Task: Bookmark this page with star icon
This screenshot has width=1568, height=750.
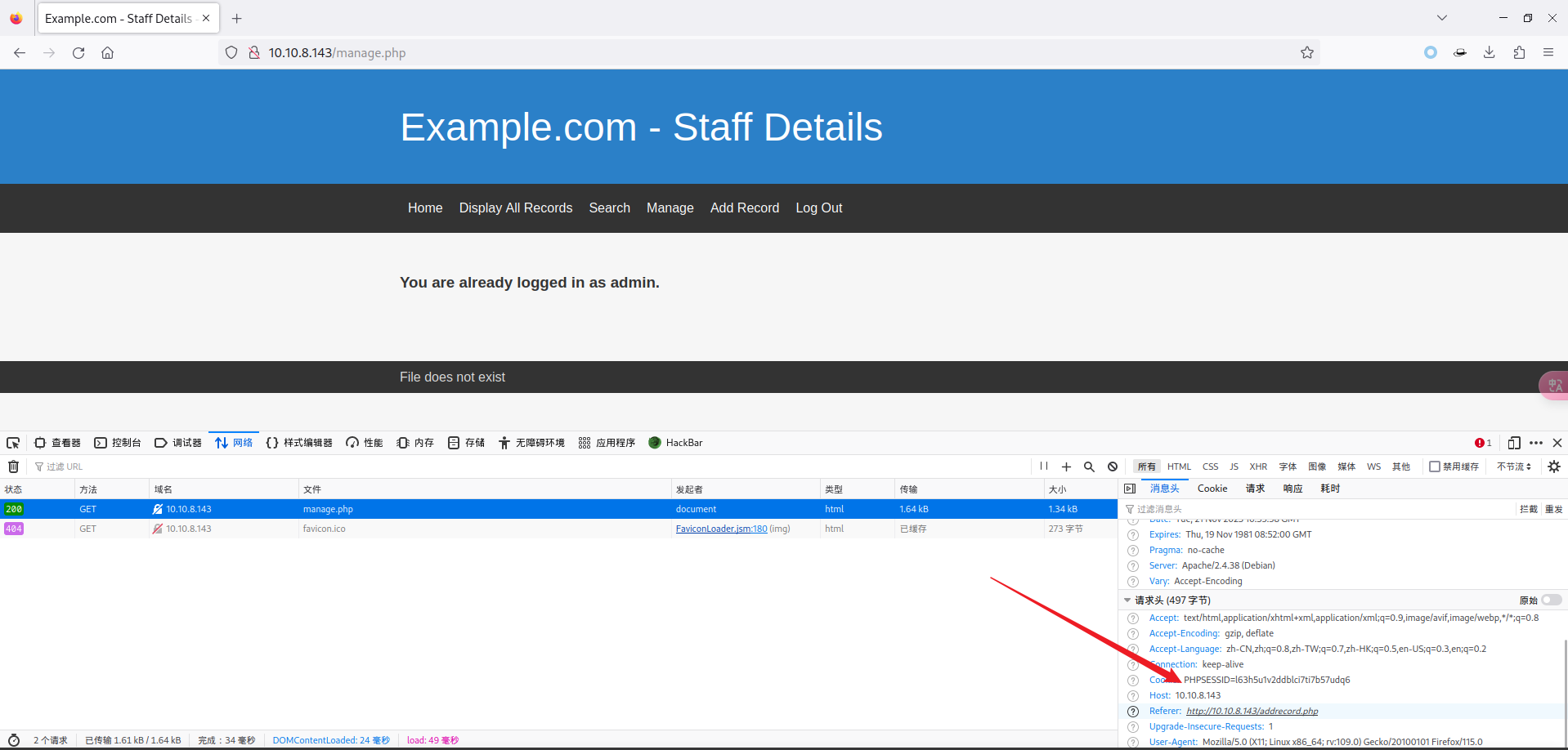Action: (x=1307, y=52)
